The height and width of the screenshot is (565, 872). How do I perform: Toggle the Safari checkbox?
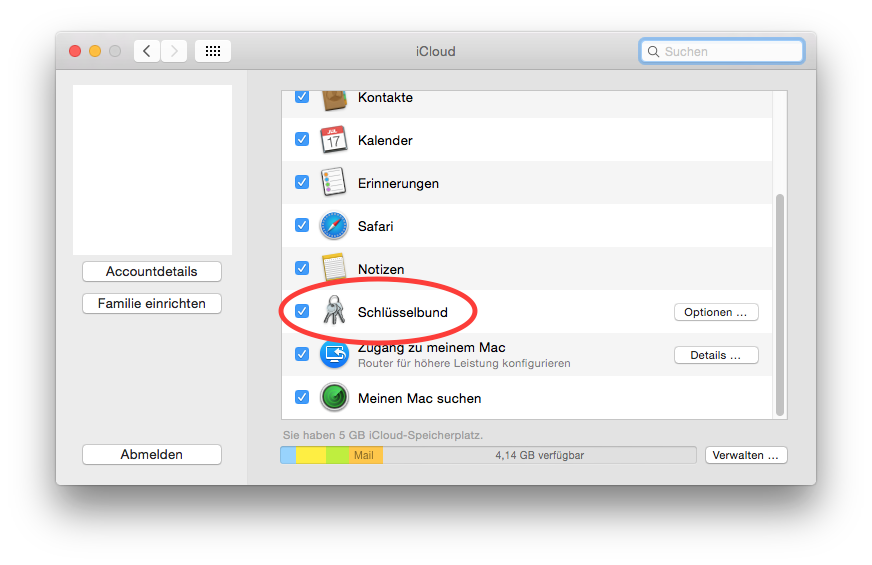(302, 225)
